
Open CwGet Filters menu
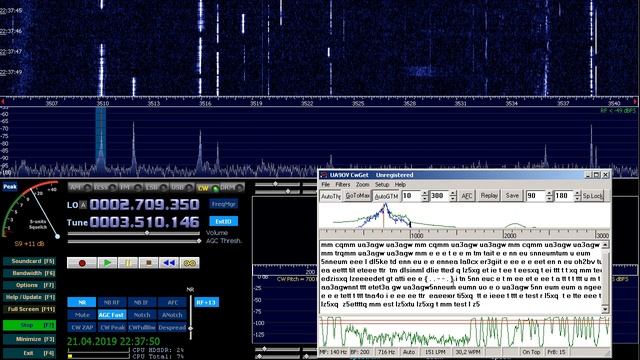pyautogui.click(x=343, y=185)
